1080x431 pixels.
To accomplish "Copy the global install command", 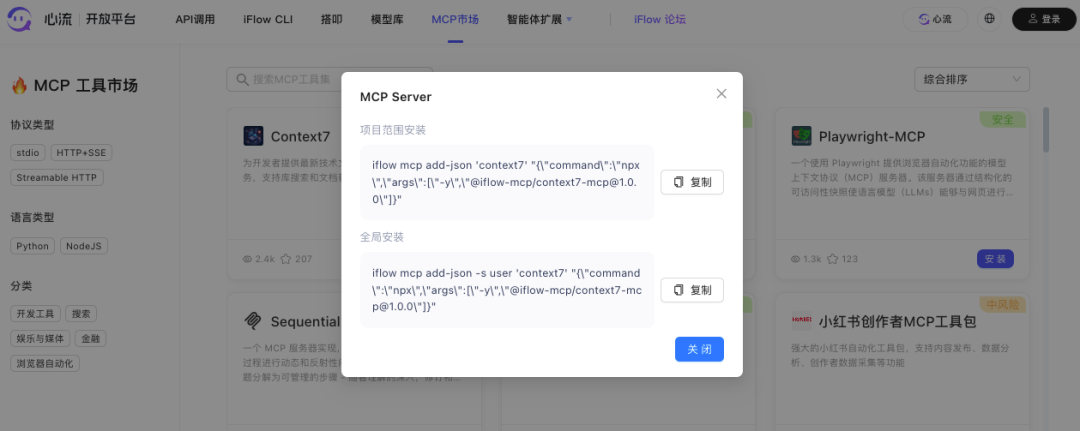I will 692,290.
